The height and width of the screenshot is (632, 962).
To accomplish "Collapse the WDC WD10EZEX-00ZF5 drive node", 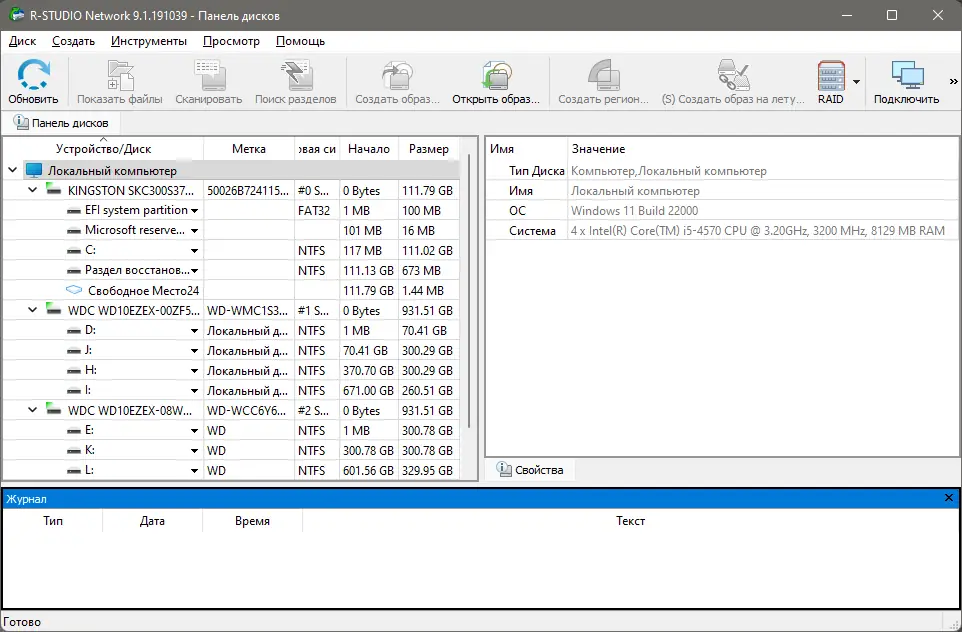I will click(x=33, y=310).
